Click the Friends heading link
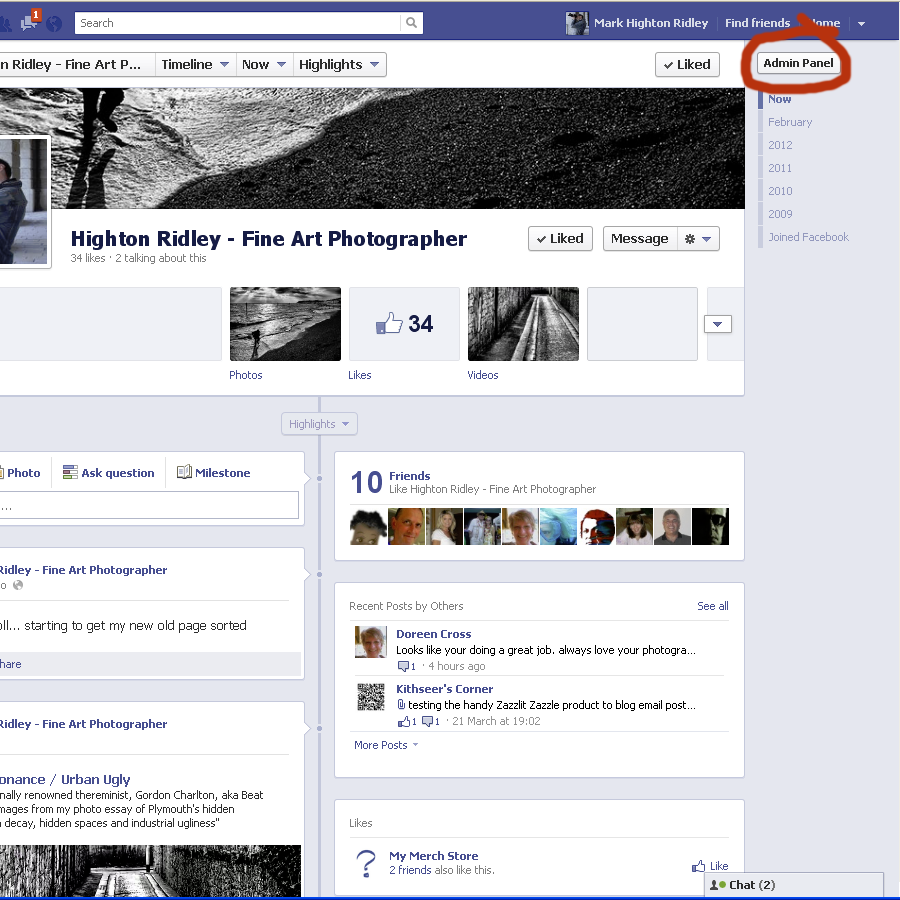The image size is (900, 900). click(x=409, y=476)
